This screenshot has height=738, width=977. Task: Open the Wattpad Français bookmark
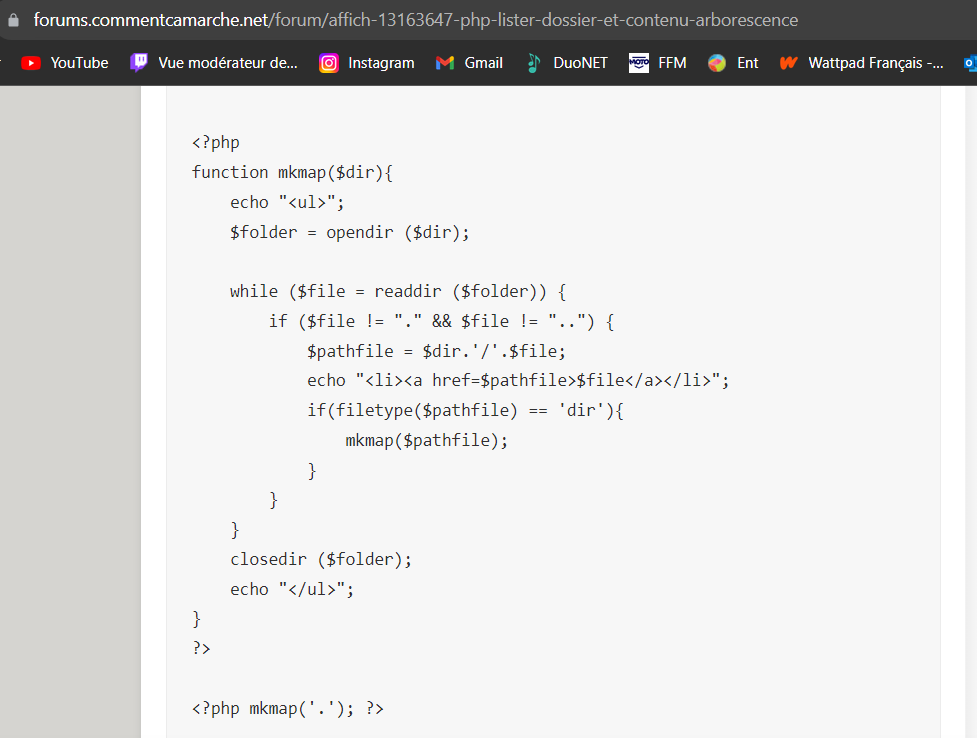[x=861, y=63]
